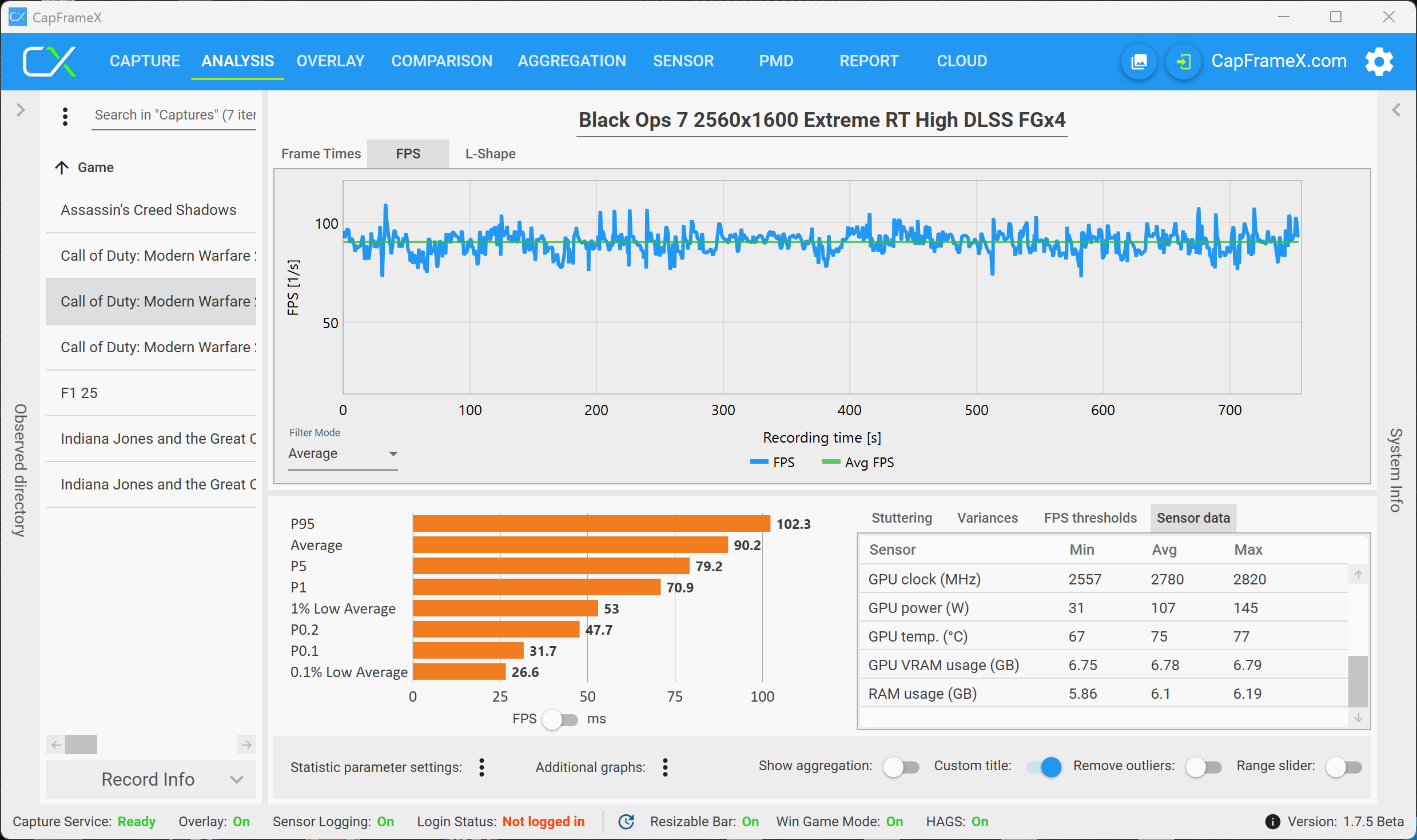Open three-dot menu beside Captures search
The image size is (1417, 840).
(x=65, y=116)
